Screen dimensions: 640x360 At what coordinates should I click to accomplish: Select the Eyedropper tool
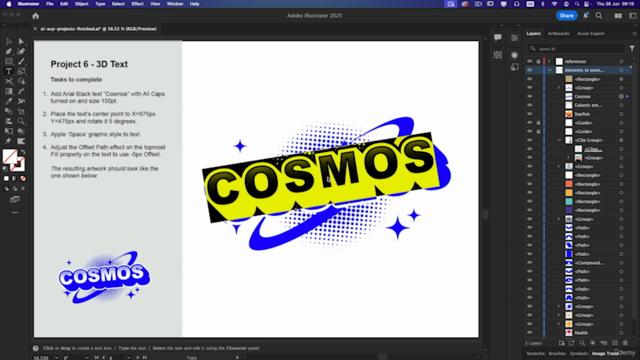tap(9, 101)
